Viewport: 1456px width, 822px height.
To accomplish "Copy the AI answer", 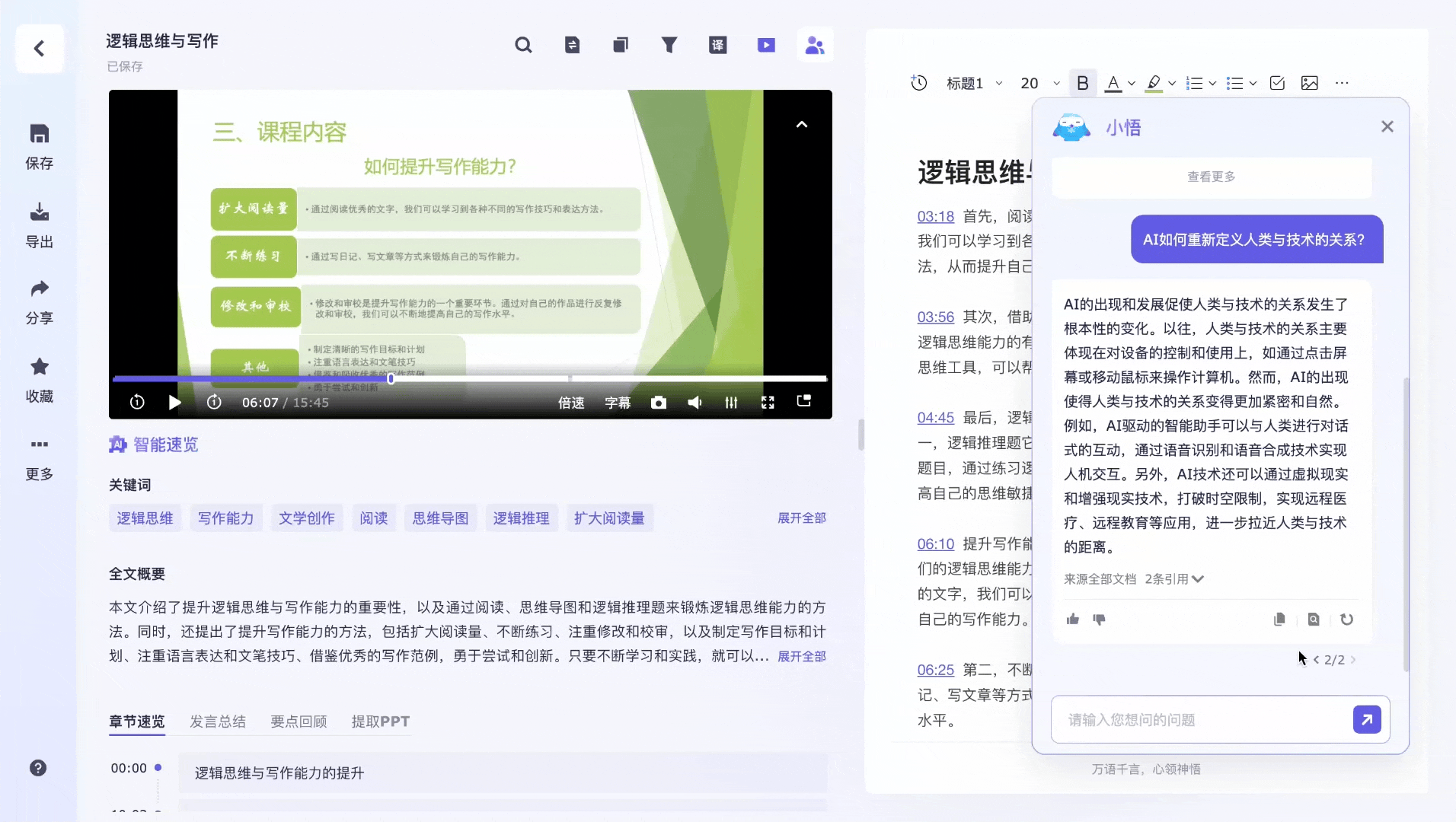I will point(1279,620).
